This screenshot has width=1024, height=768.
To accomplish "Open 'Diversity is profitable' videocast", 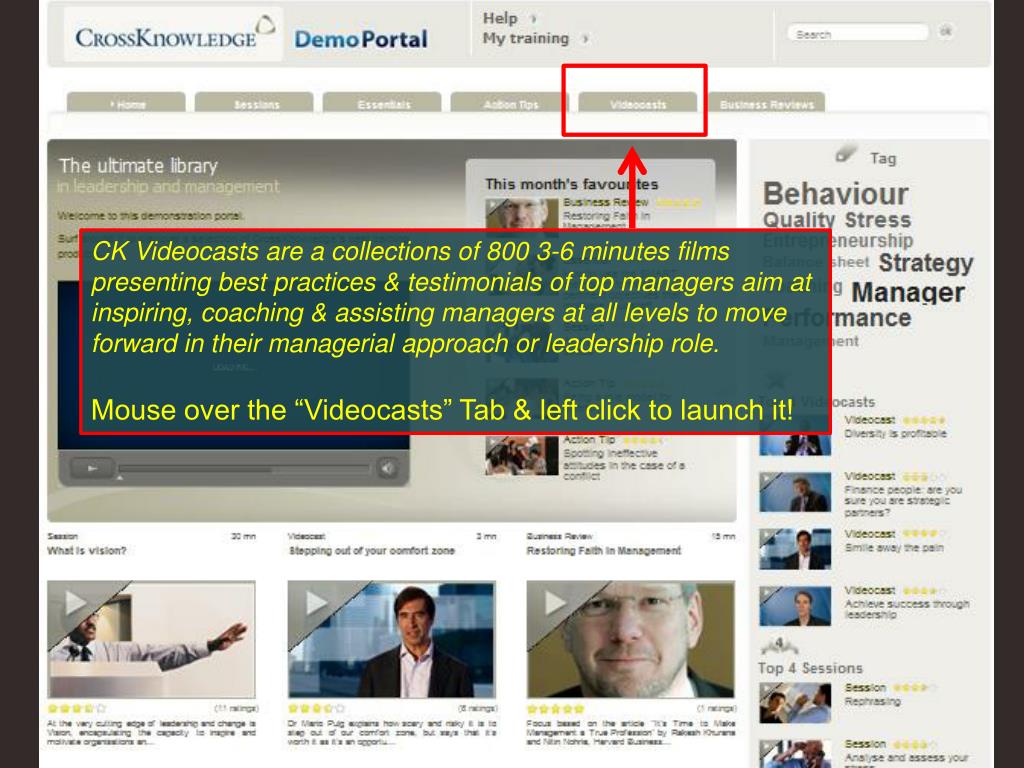I will (x=895, y=433).
